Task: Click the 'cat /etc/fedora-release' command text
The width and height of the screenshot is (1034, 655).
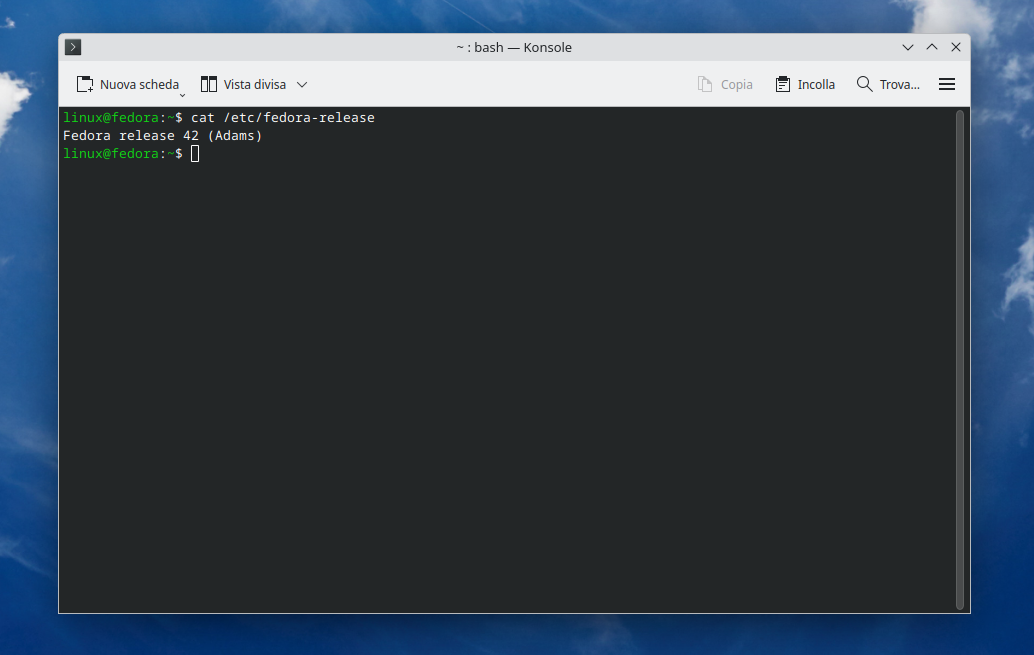Action: point(283,117)
